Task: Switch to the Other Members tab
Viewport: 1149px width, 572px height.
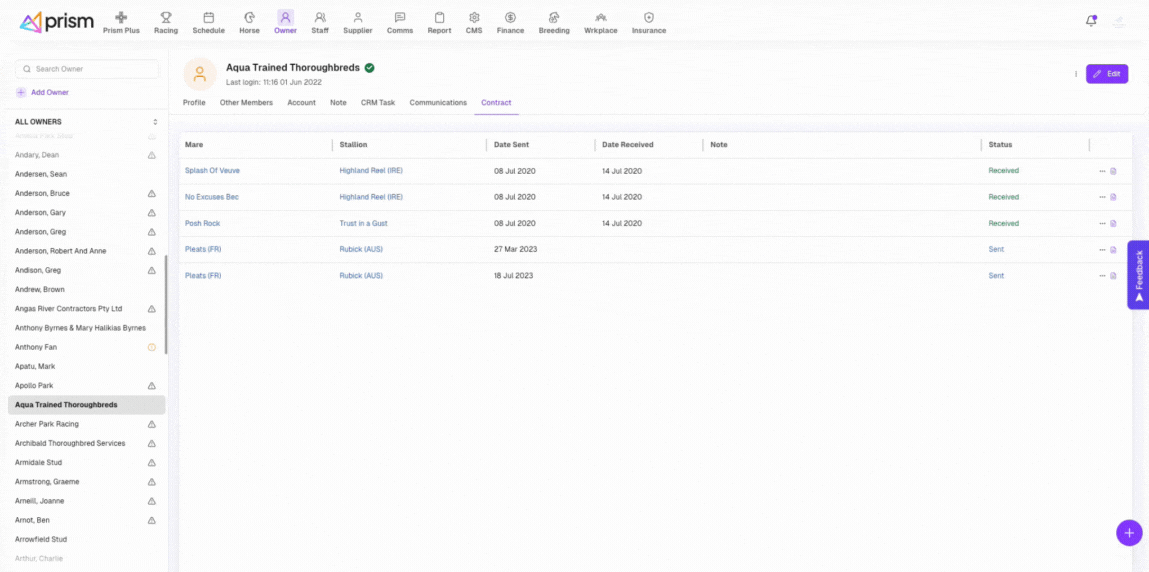Action: point(246,103)
